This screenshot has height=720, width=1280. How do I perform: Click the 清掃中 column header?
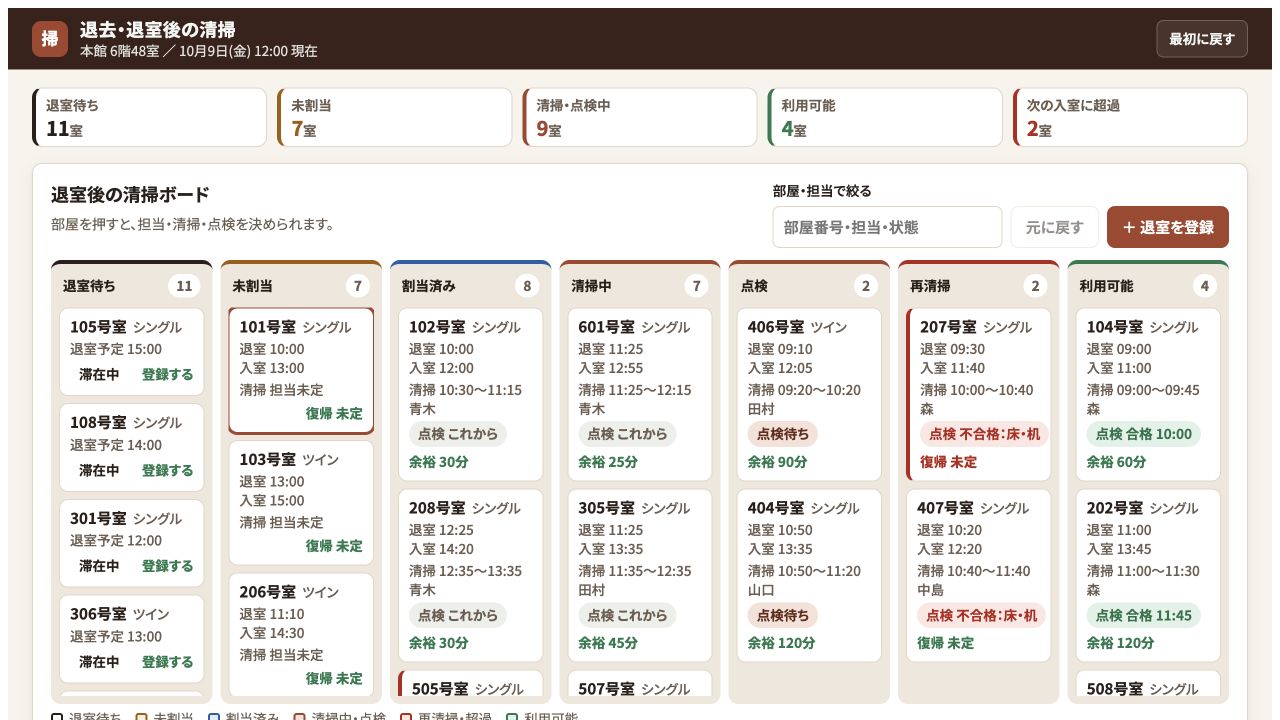click(640, 286)
